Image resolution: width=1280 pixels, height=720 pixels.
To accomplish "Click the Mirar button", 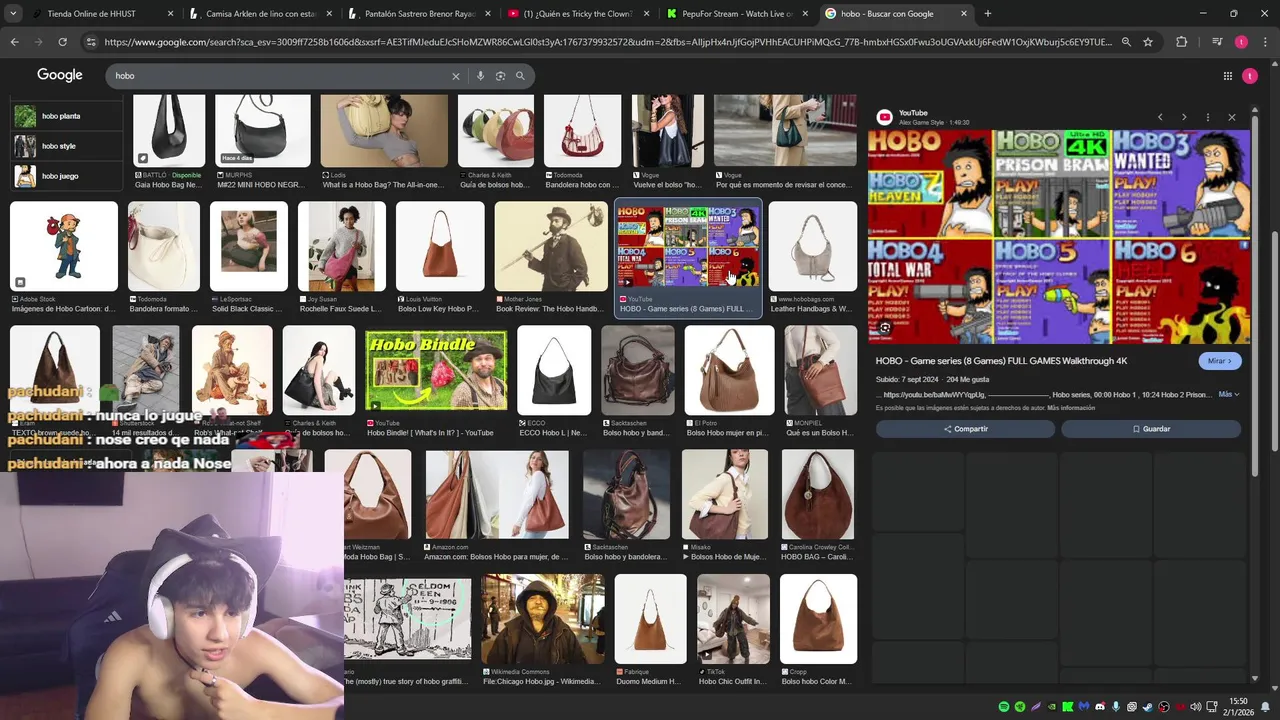I will point(1220,361).
